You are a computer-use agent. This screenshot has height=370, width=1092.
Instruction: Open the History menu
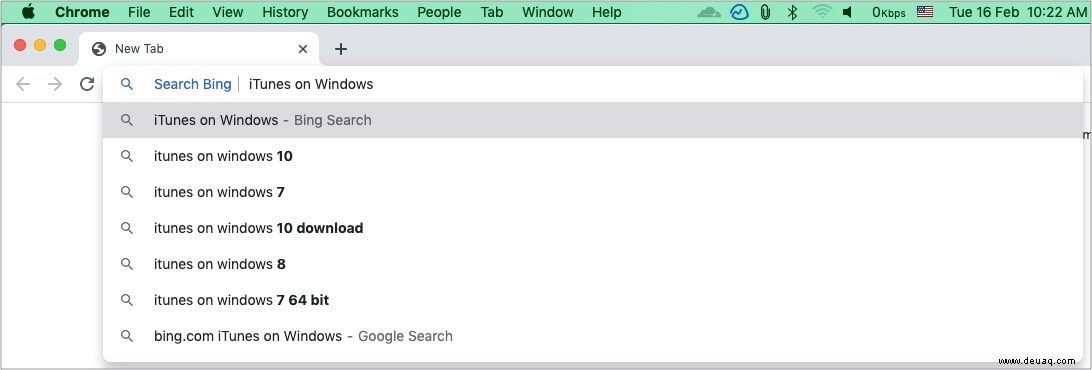[x=285, y=12]
